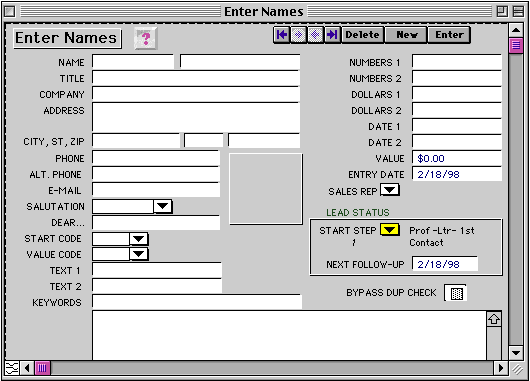The height and width of the screenshot is (381, 530).
Task: Open the START CODE dropdown arrow
Action: tap(139, 239)
